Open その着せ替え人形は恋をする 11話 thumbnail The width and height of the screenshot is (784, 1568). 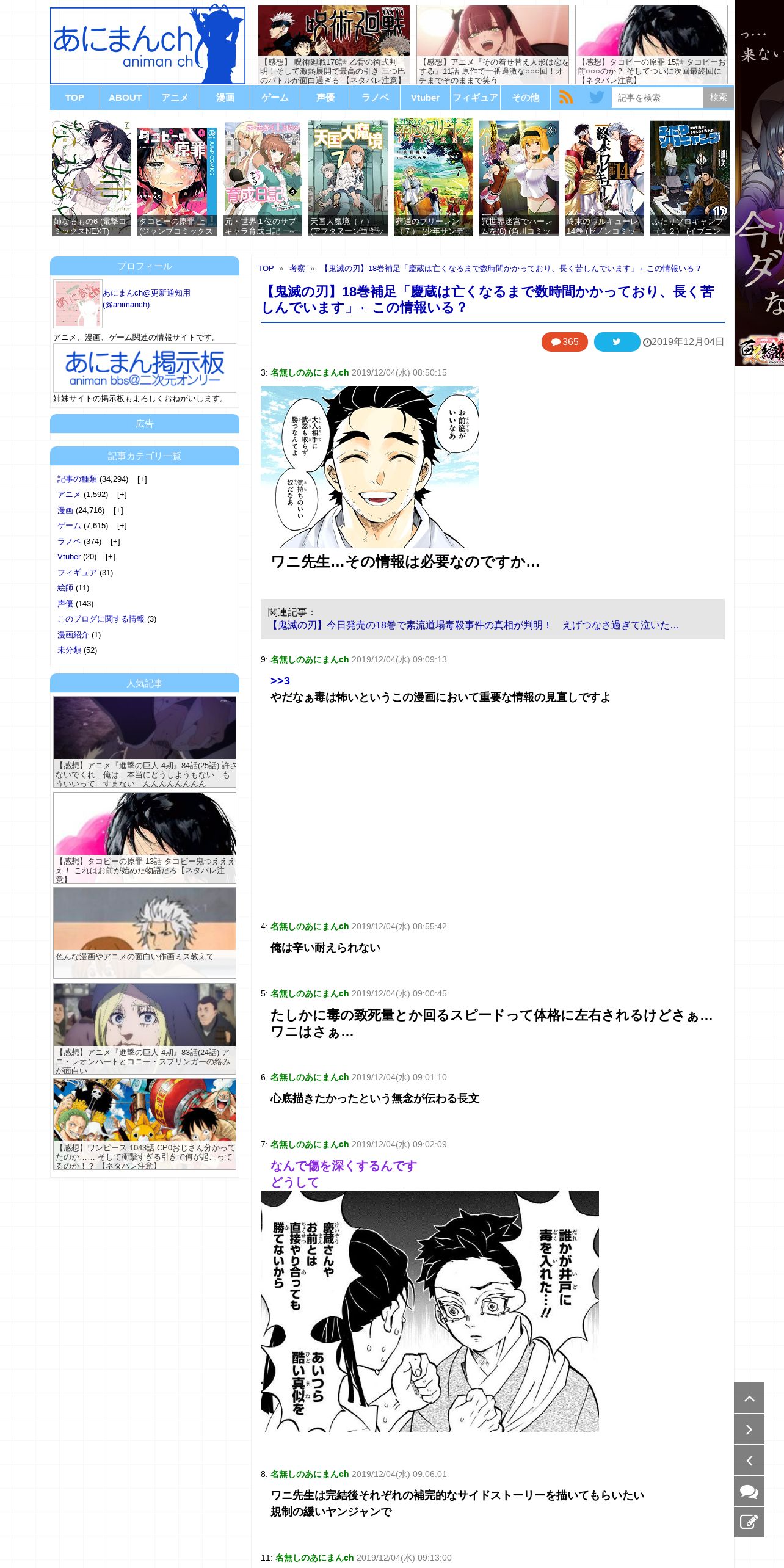click(x=493, y=45)
